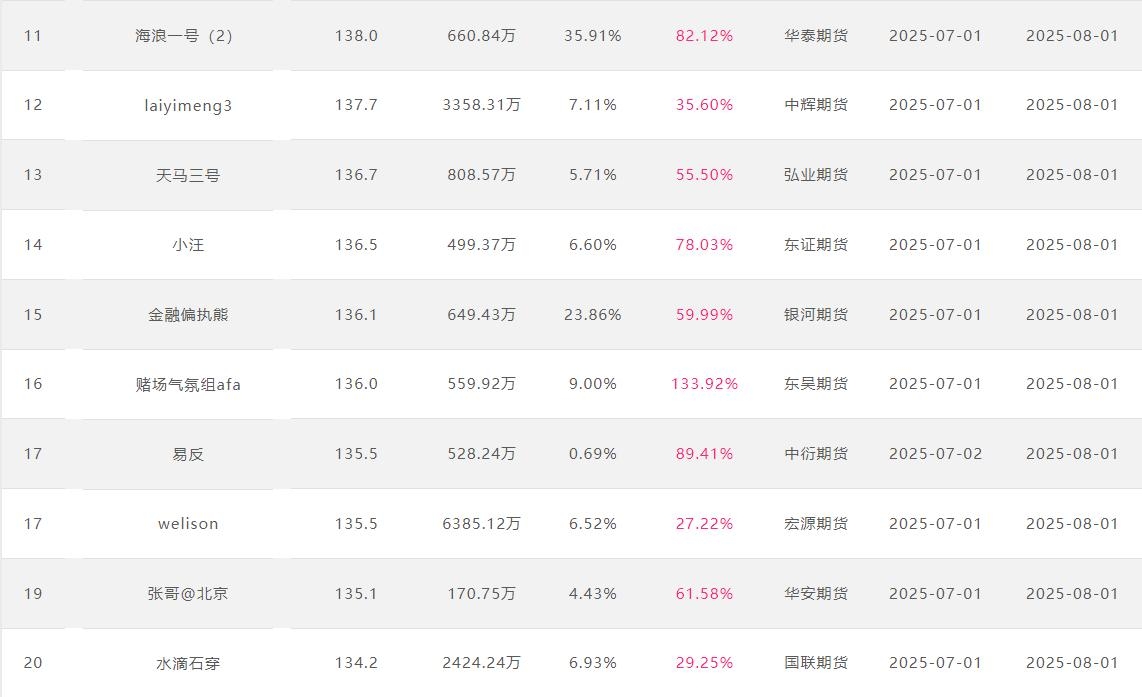Select the 华泰期货 broker cell
This screenshot has width=1142, height=697.
point(816,36)
